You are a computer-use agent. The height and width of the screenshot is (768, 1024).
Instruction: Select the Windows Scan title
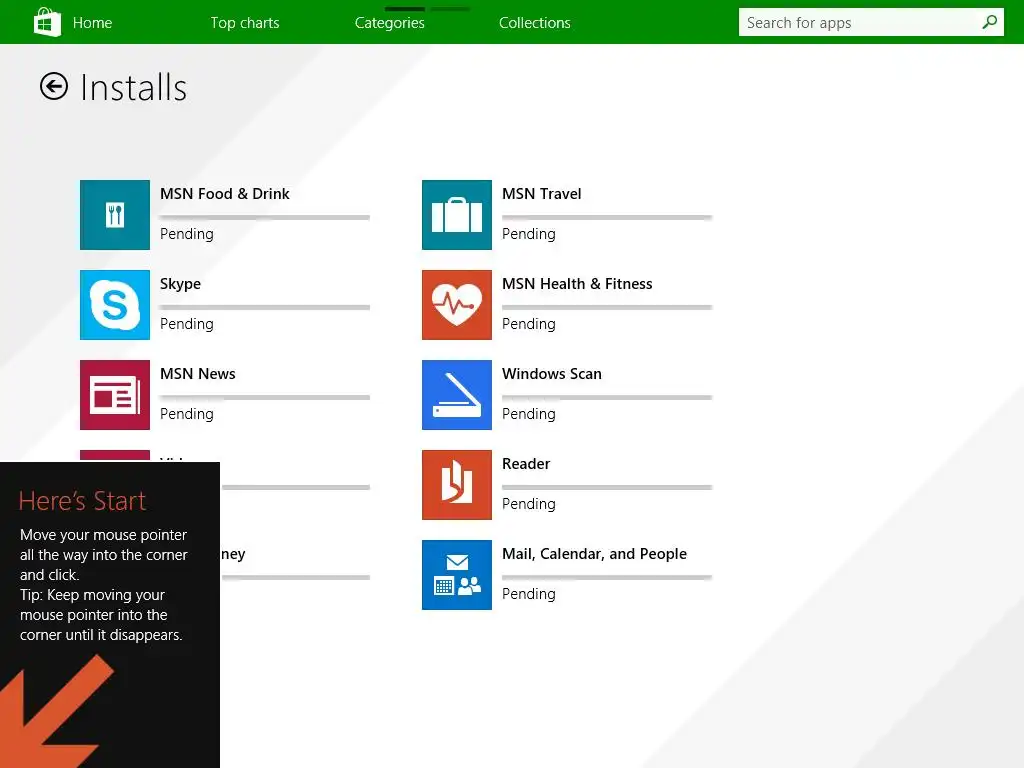pos(551,374)
